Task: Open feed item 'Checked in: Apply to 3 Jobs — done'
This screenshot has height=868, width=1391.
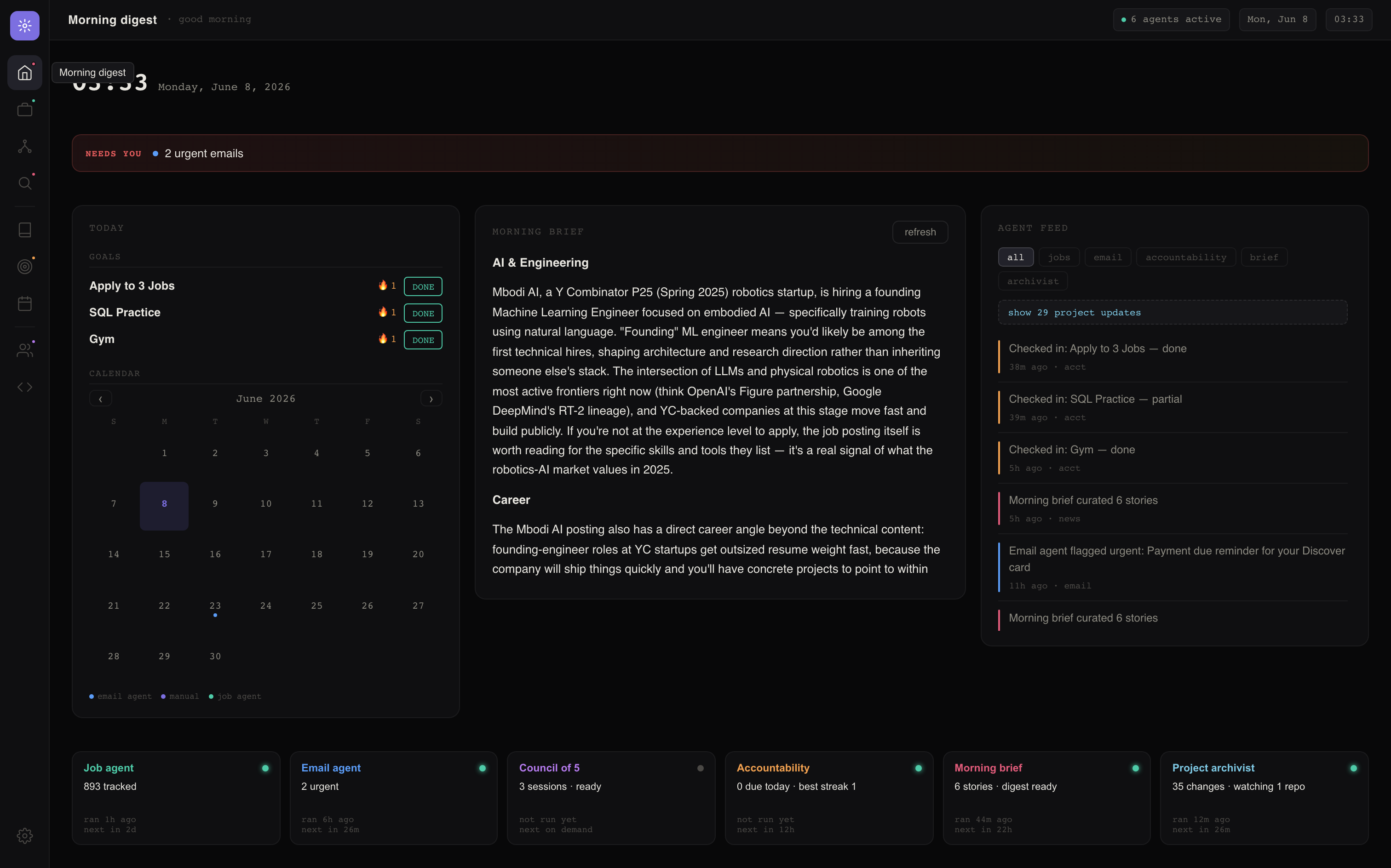Action: click(x=1172, y=356)
